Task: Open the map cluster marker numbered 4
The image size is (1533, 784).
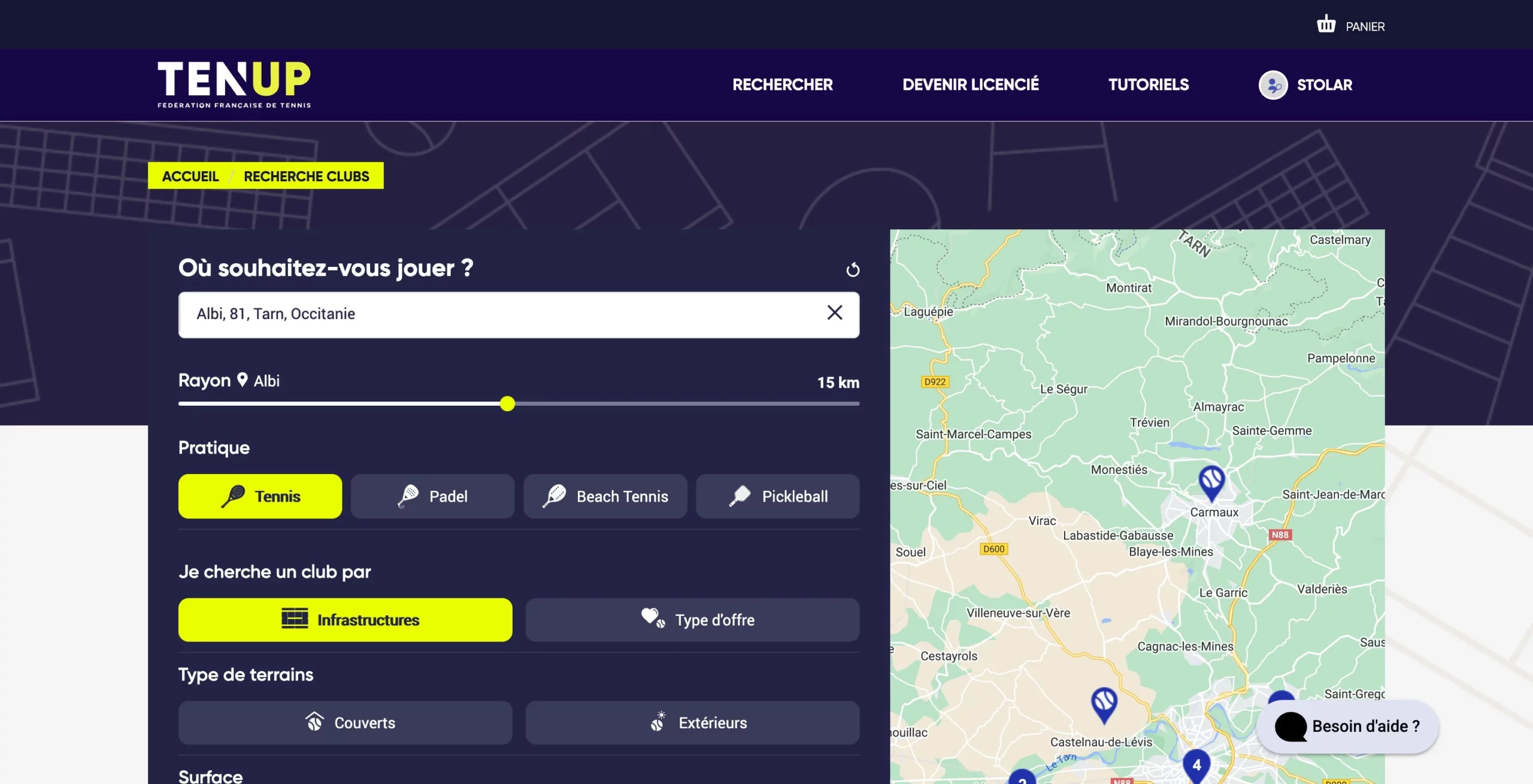Action: [x=1196, y=765]
